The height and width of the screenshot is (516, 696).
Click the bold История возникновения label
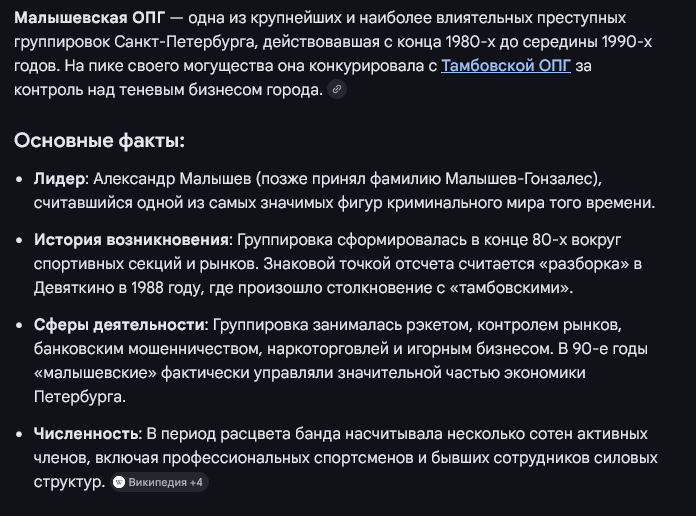click(132, 240)
